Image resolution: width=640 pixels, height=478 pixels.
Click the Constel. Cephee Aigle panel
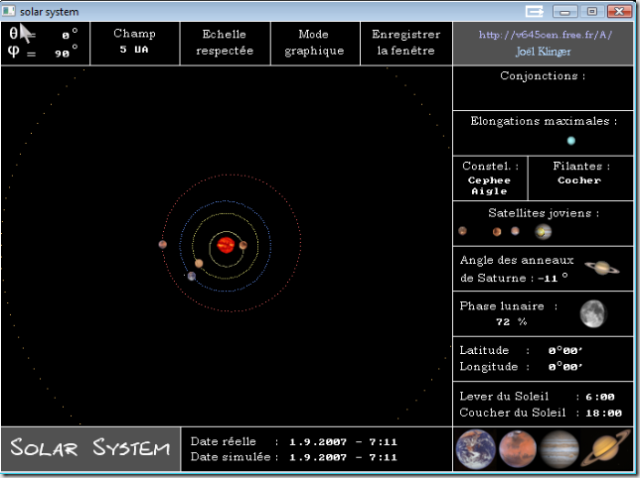tap(489, 180)
